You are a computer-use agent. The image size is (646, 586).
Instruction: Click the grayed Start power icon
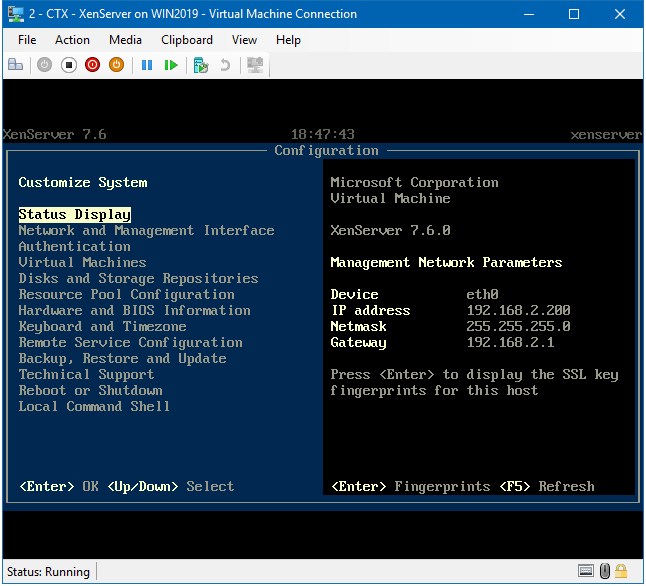click(44, 65)
